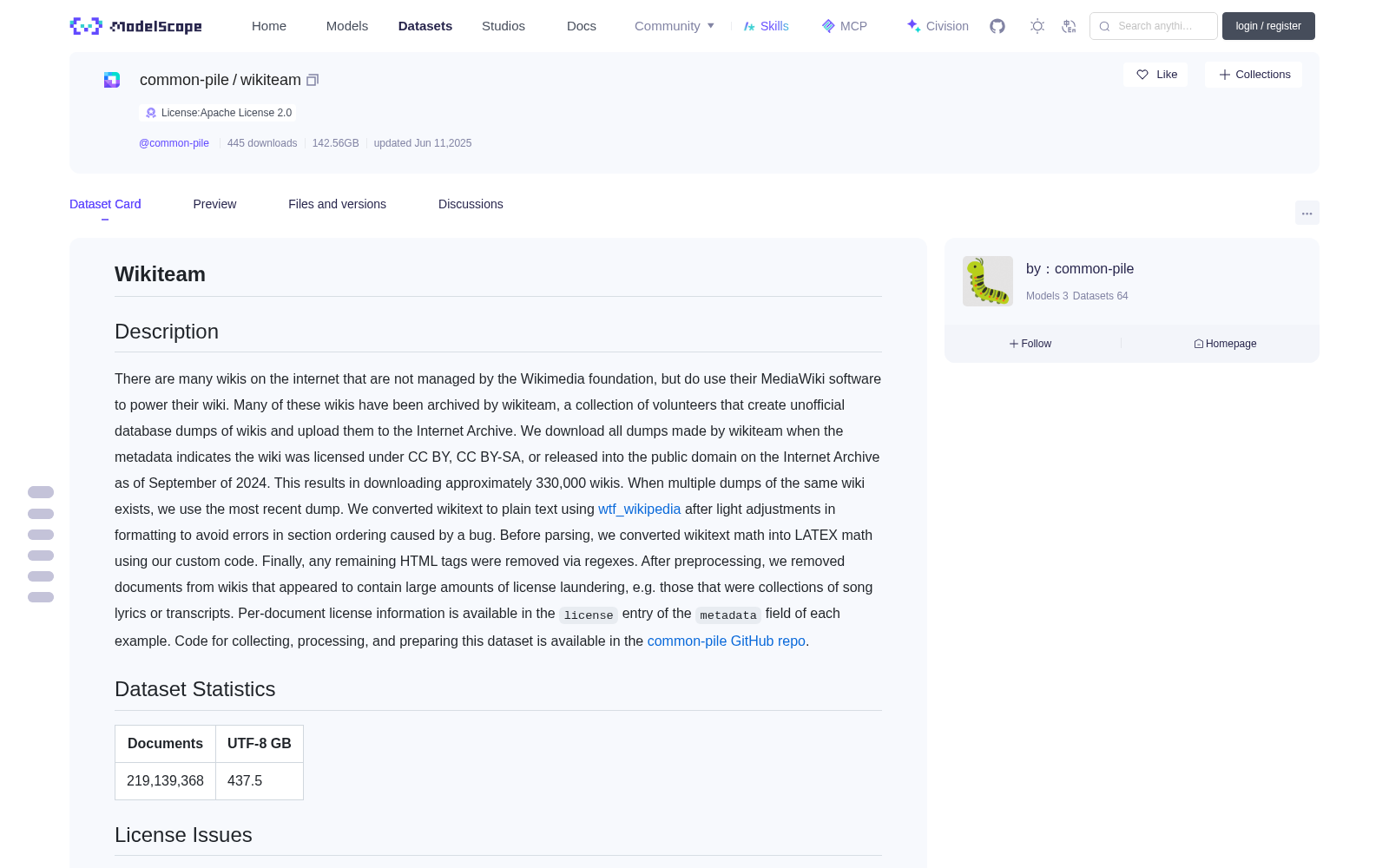
Task: Switch to the Files and versions tab
Action: (x=337, y=204)
